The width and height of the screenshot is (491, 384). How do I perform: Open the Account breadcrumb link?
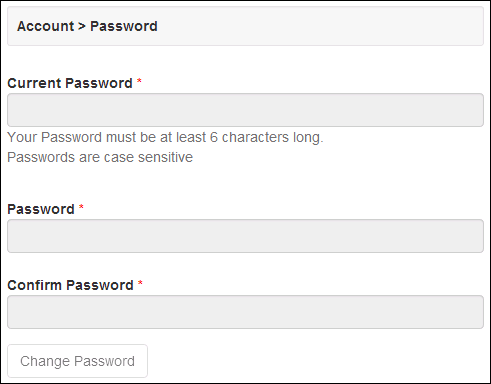[x=46, y=26]
